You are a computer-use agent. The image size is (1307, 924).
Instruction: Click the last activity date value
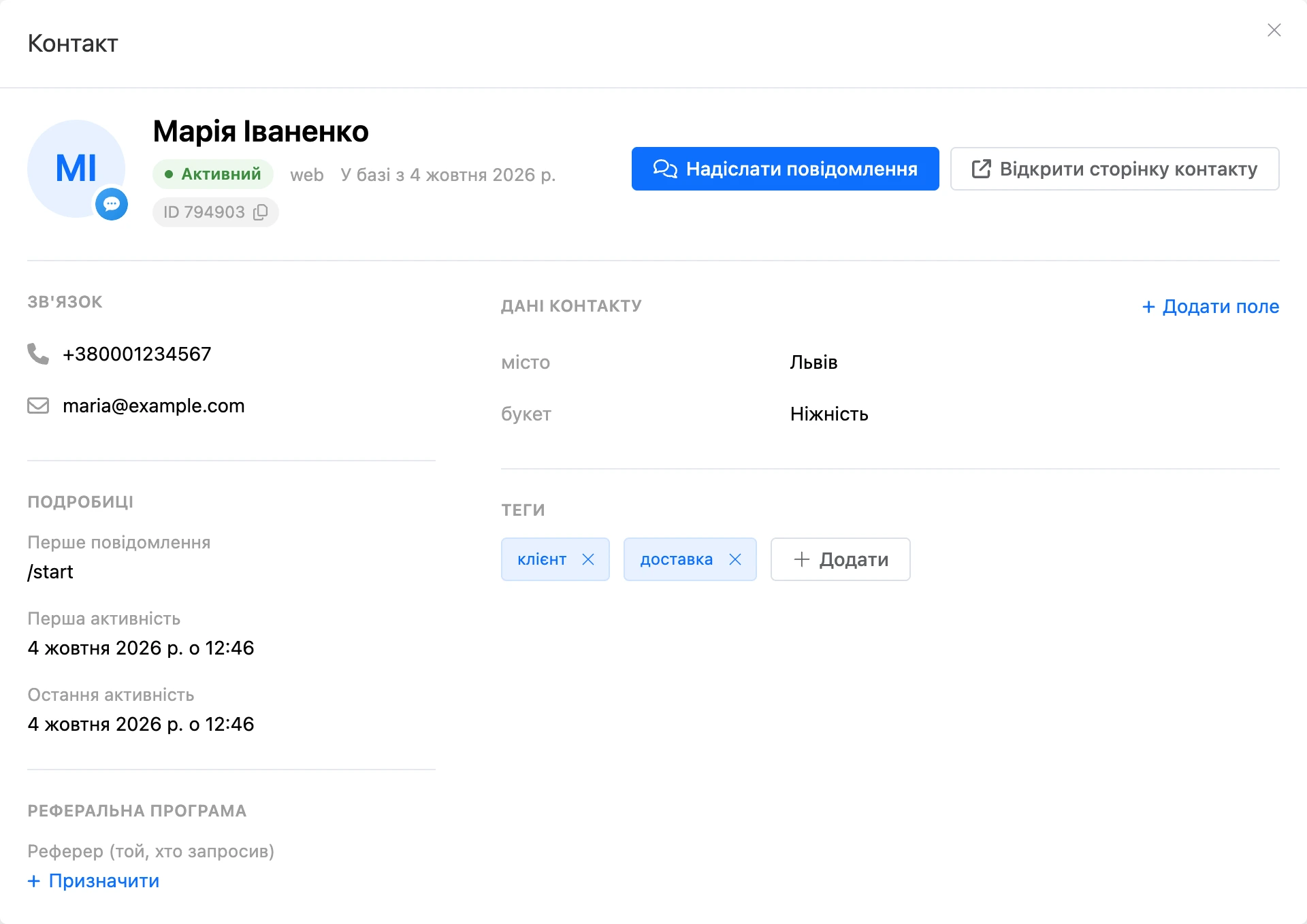[x=141, y=724]
